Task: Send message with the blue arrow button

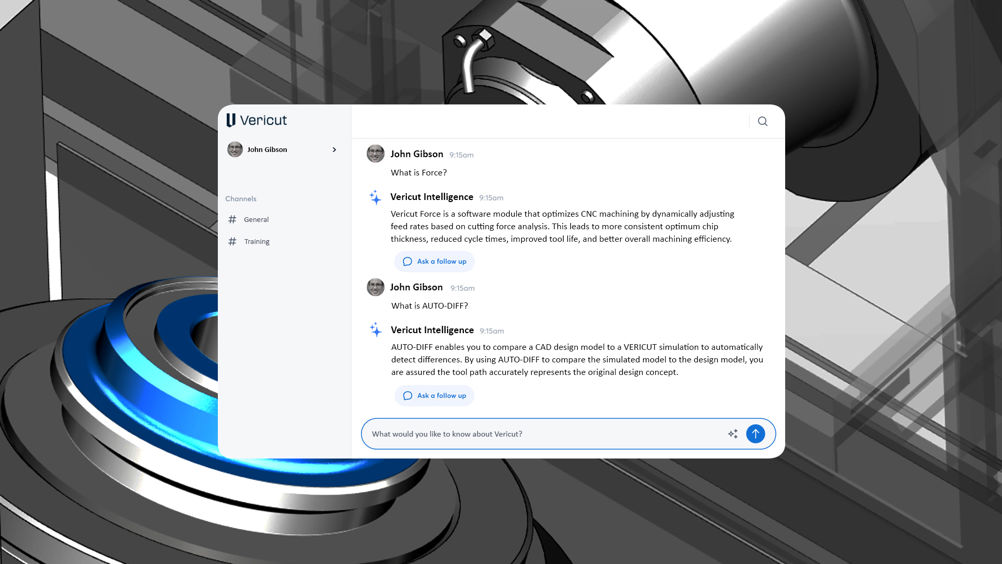Action: pos(755,434)
